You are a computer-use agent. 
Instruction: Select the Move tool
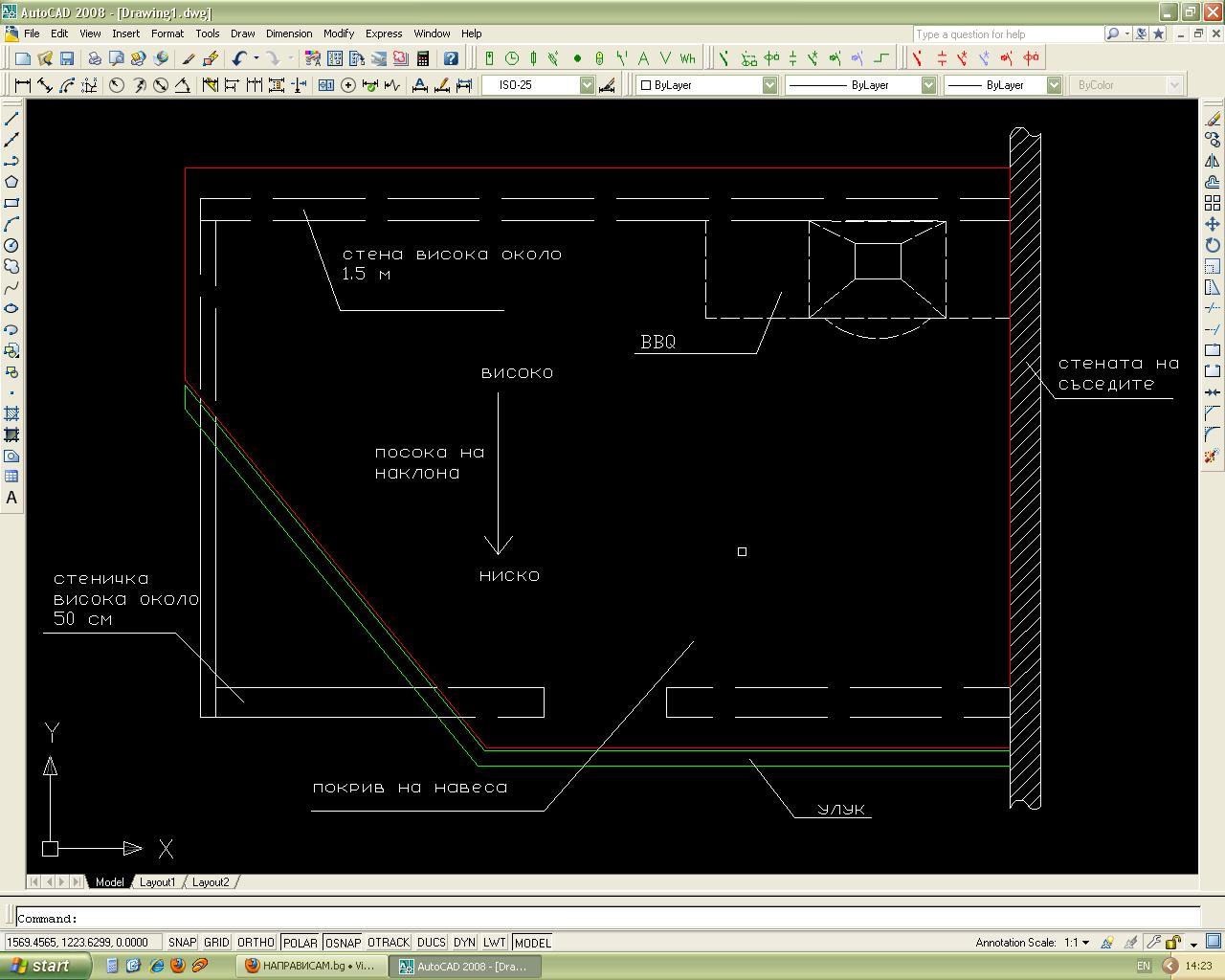coord(1213,225)
